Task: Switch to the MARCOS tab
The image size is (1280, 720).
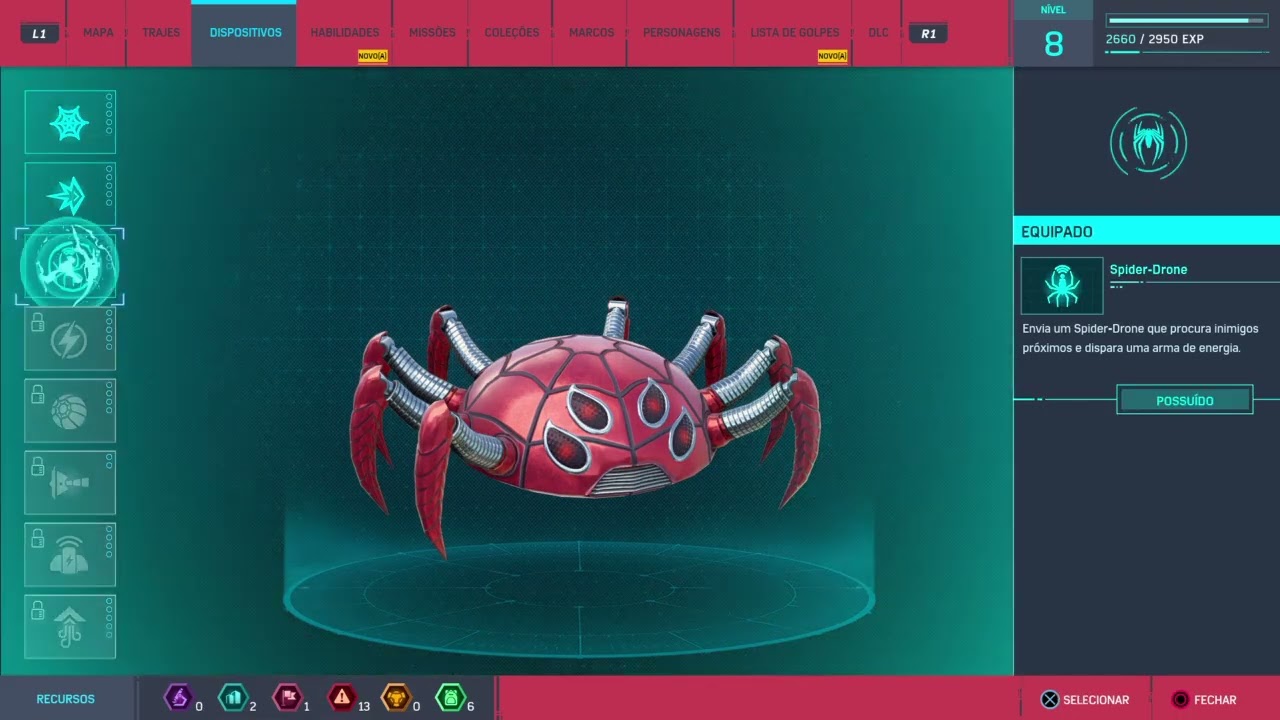Action: click(x=592, y=33)
